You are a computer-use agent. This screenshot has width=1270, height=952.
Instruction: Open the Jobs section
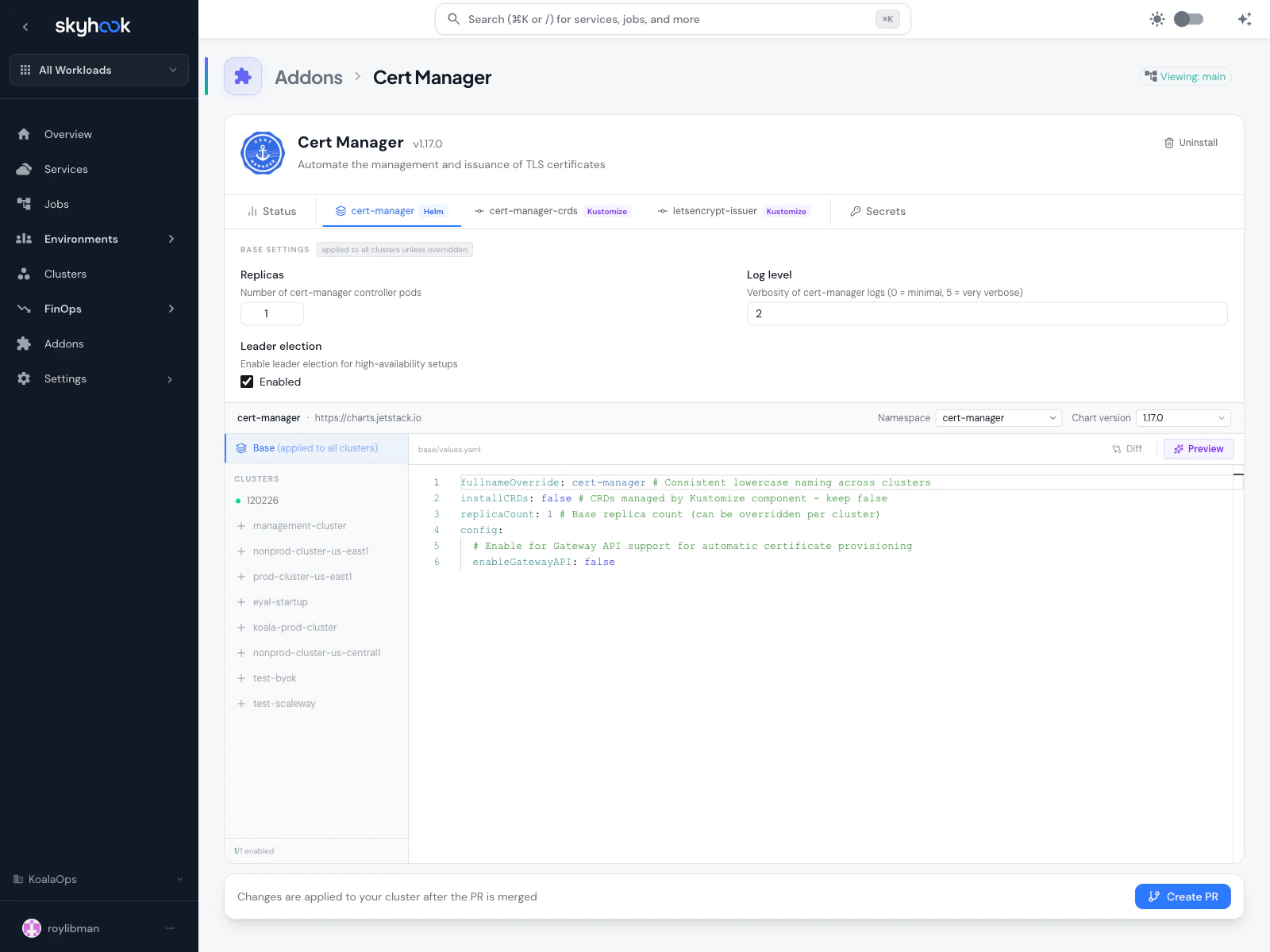pos(56,204)
